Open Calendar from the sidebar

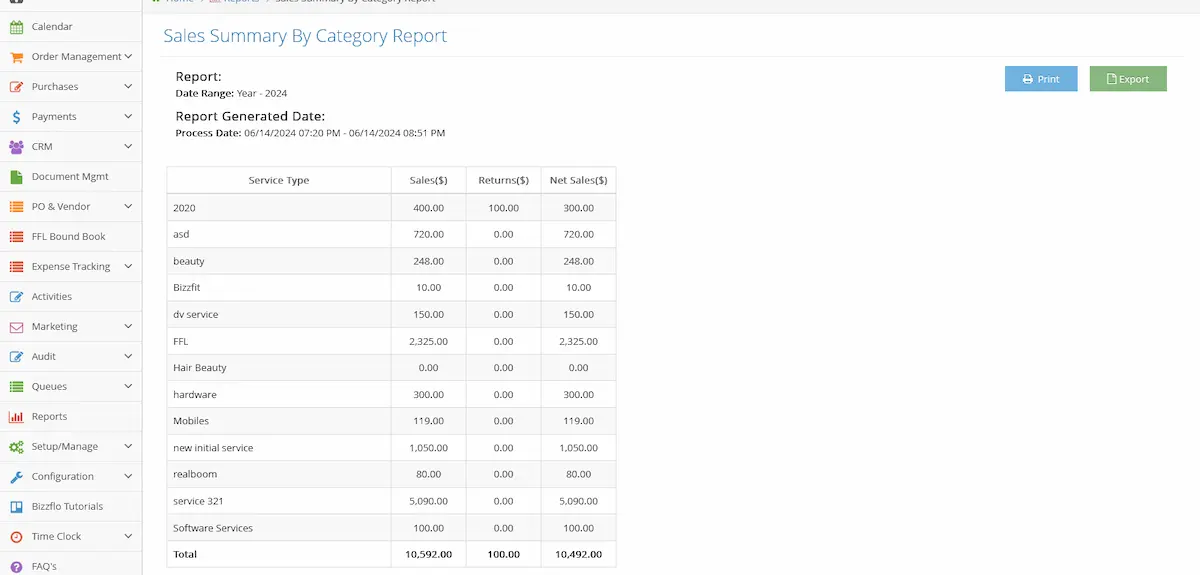(71, 27)
